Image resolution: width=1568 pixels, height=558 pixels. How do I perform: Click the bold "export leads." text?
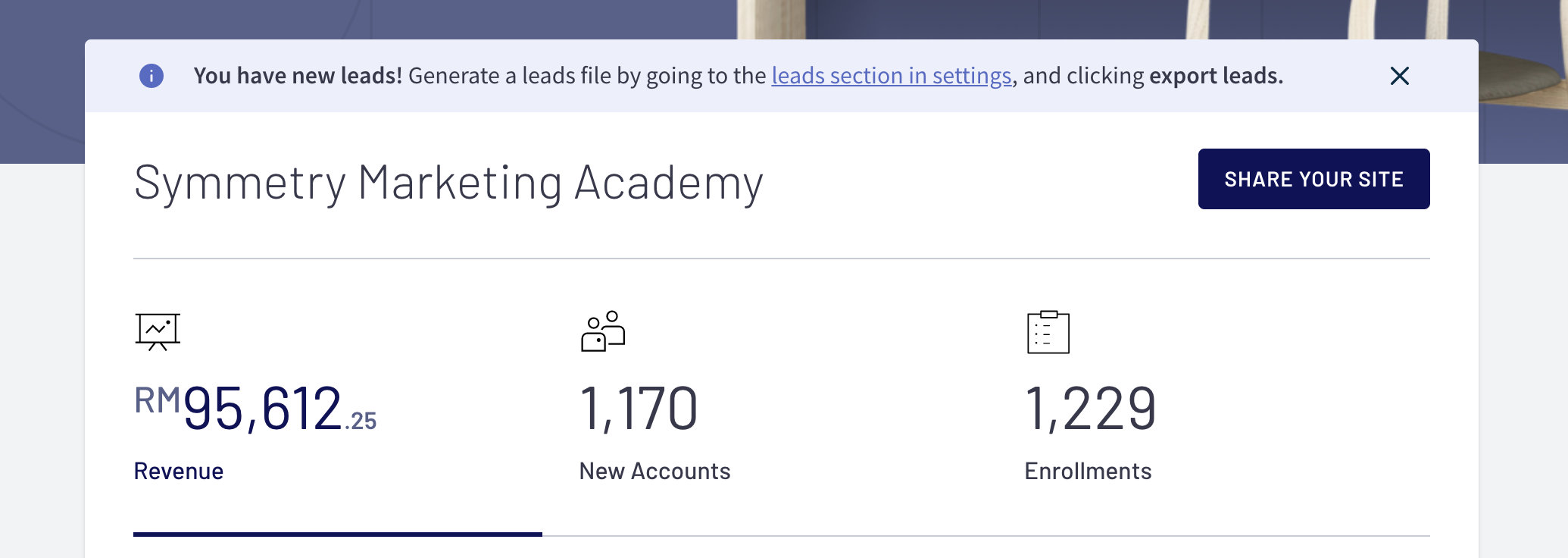(1216, 76)
